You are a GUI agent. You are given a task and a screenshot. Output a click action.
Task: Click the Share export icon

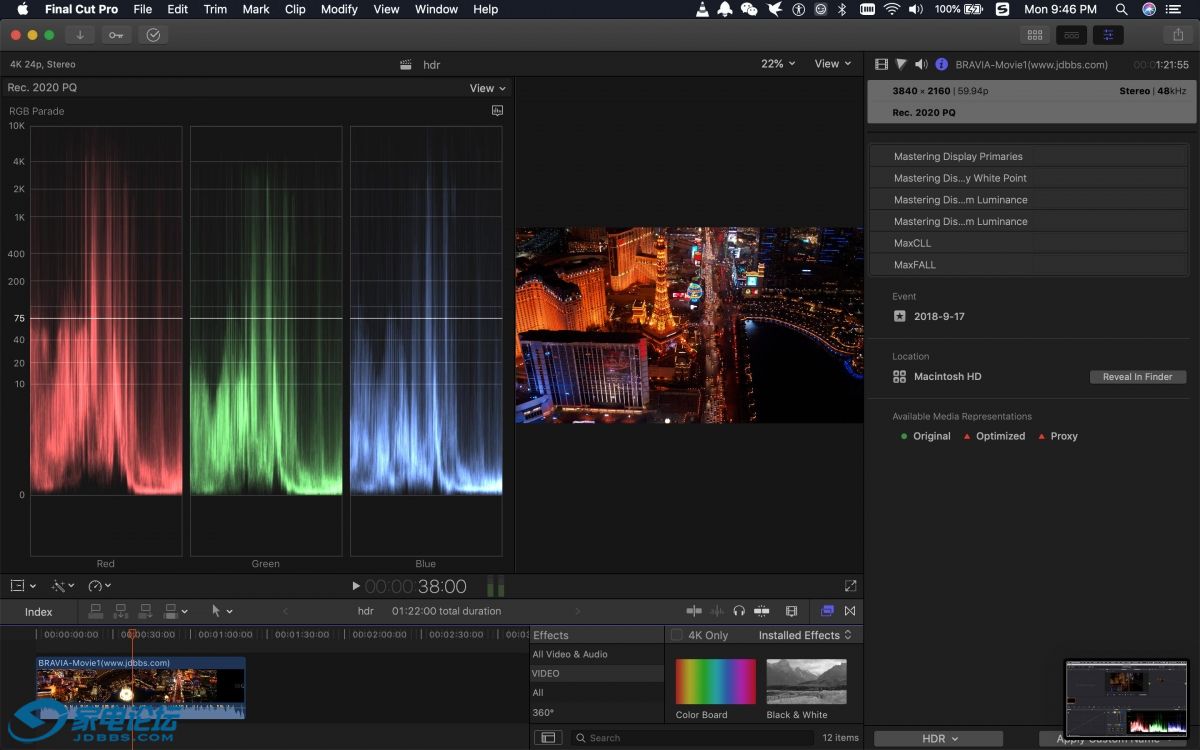(x=1177, y=35)
